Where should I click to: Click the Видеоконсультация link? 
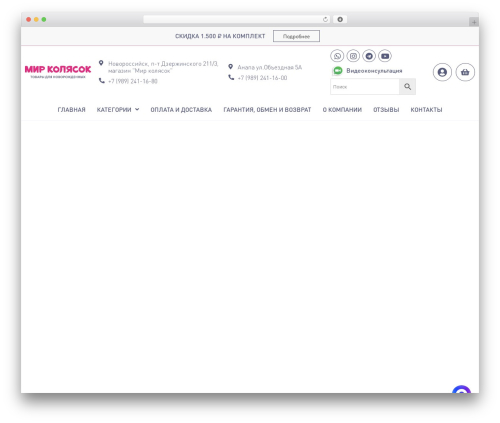point(374,71)
